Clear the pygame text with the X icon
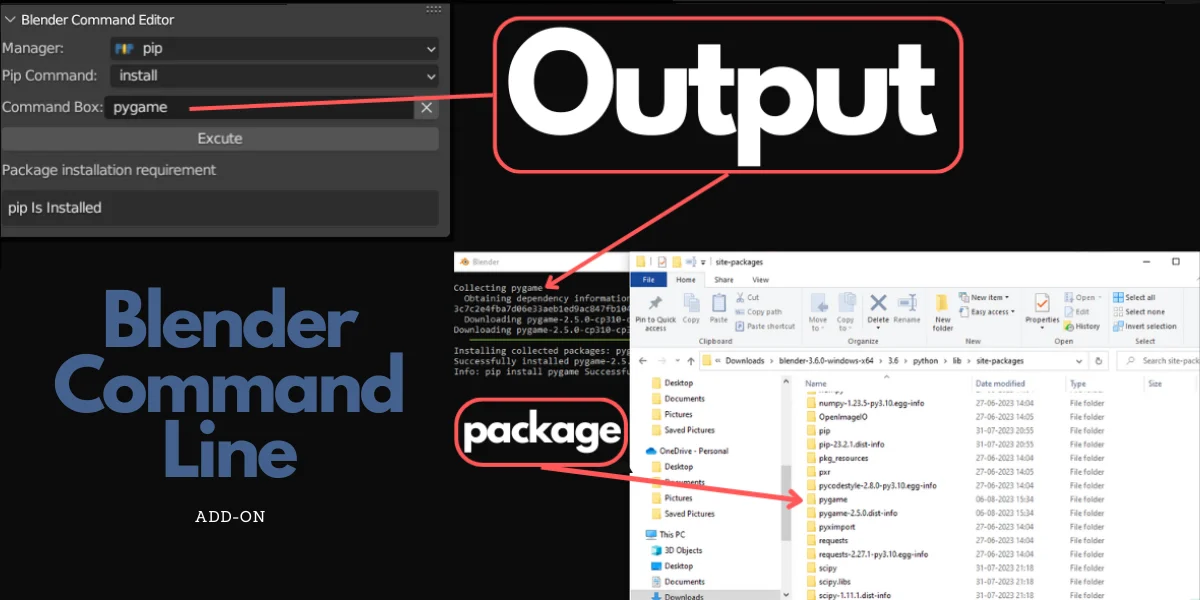Viewport: 1200px width, 600px height. pos(425,107)
